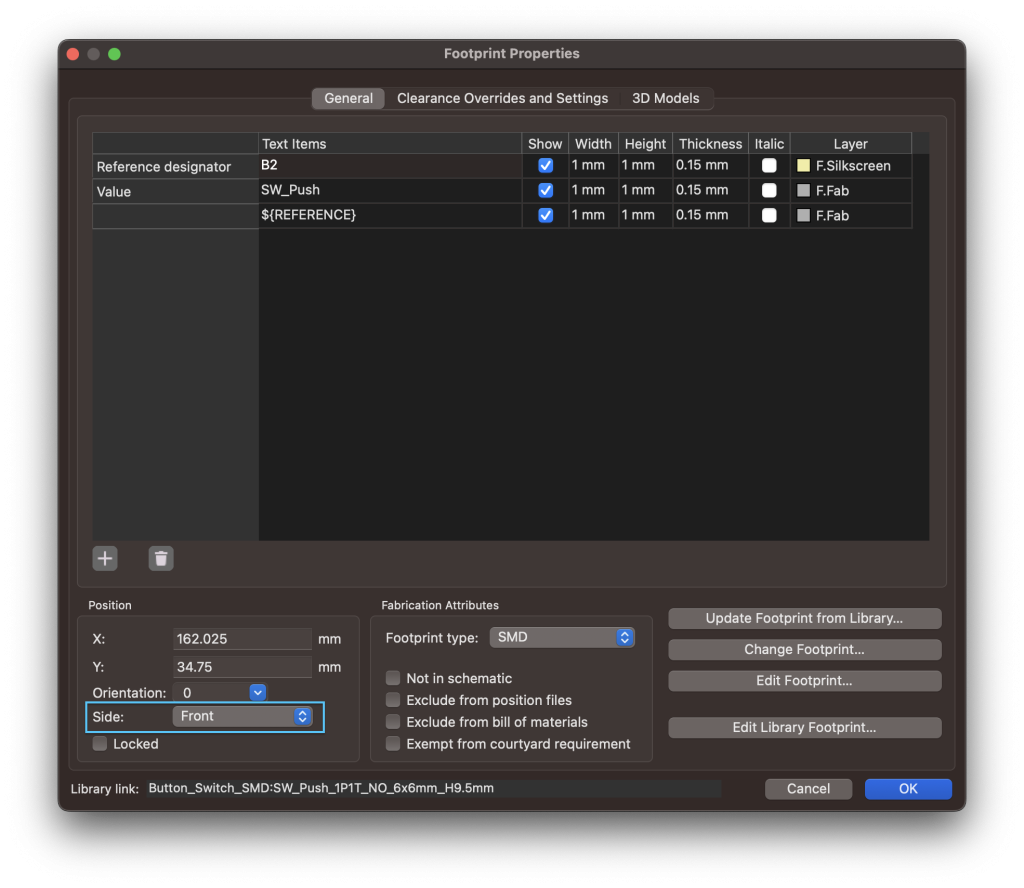Confirm changes with OK button
Screen dimensions: 1024x888
[x=908, y=789]
